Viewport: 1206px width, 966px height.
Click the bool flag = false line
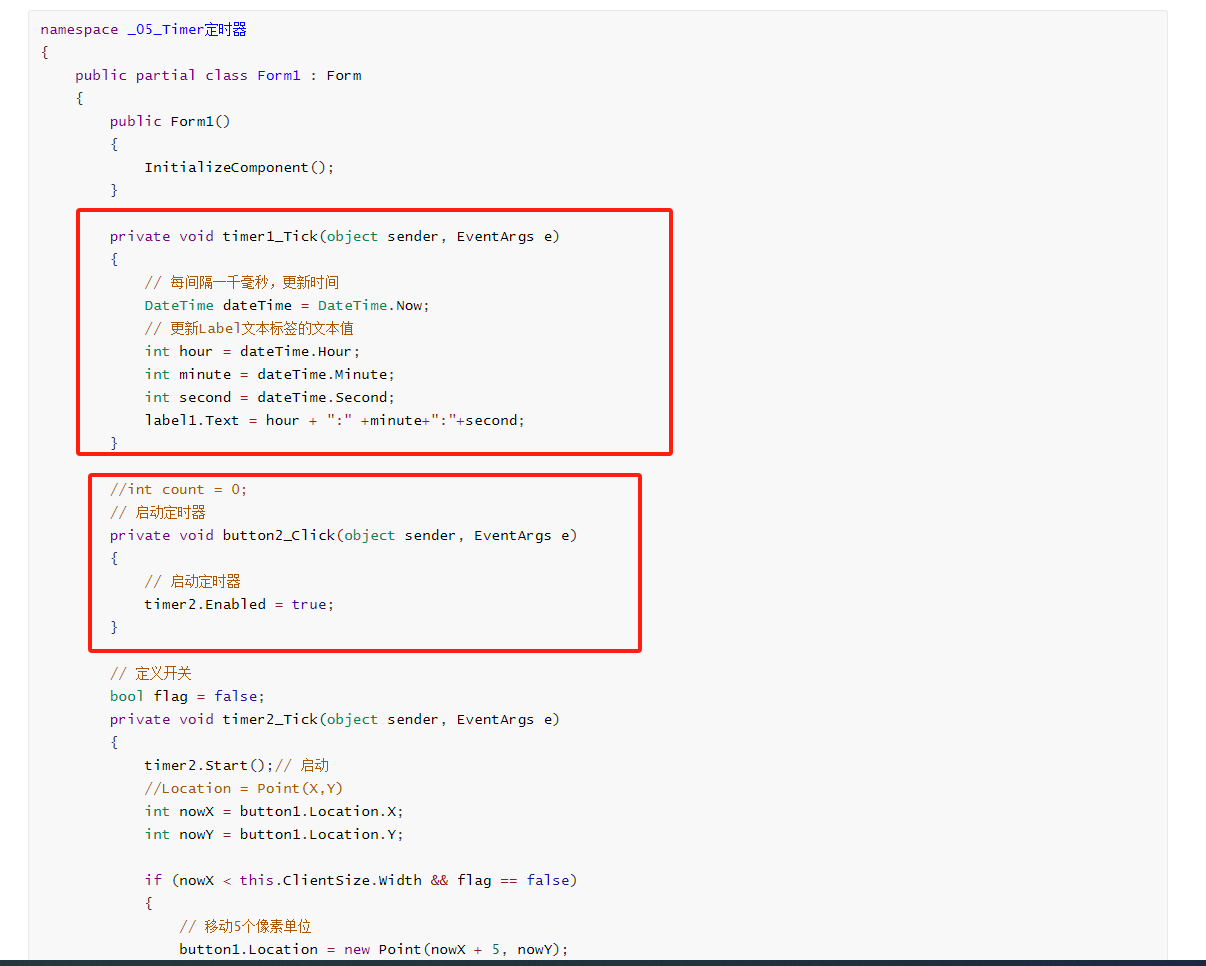(187, 696)
